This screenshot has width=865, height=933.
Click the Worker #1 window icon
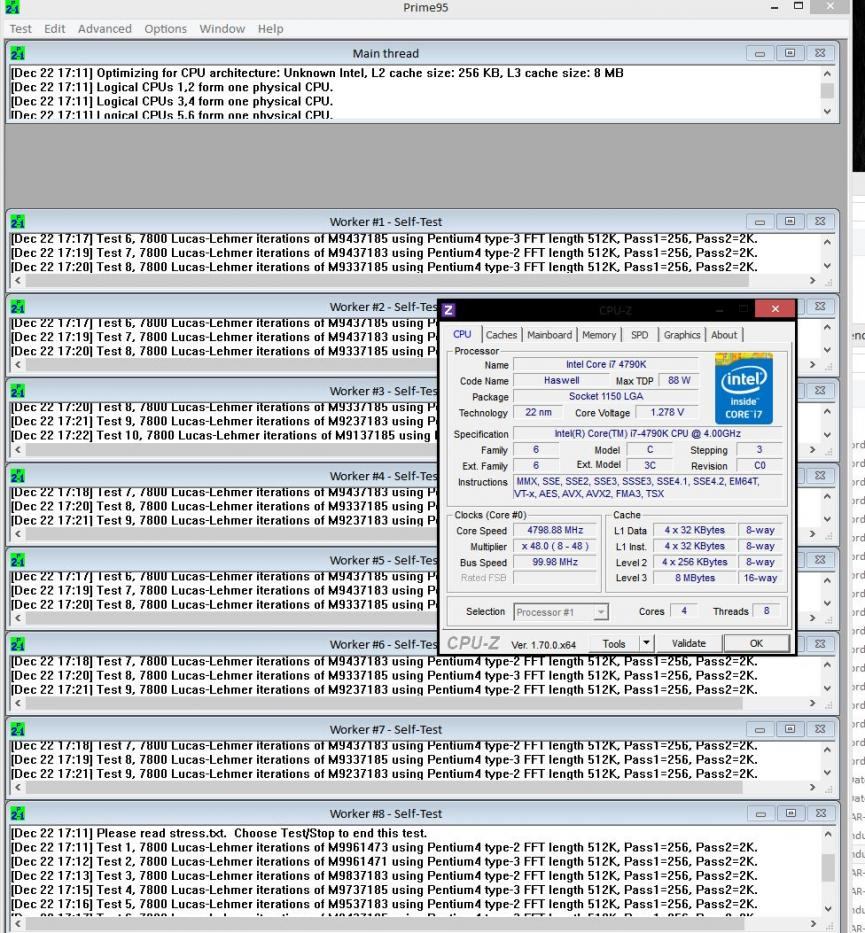tap(17, 222)
